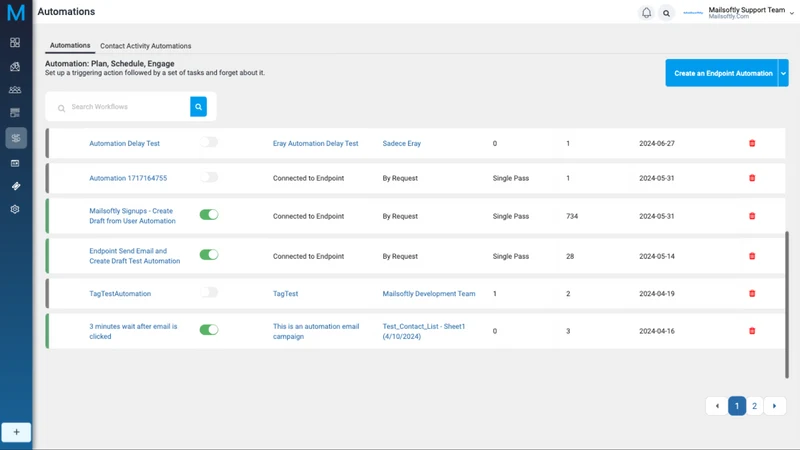800x450 pixels.
Task: Click the 28 count in Endpoint Send row
Action: tap(570, 256)
